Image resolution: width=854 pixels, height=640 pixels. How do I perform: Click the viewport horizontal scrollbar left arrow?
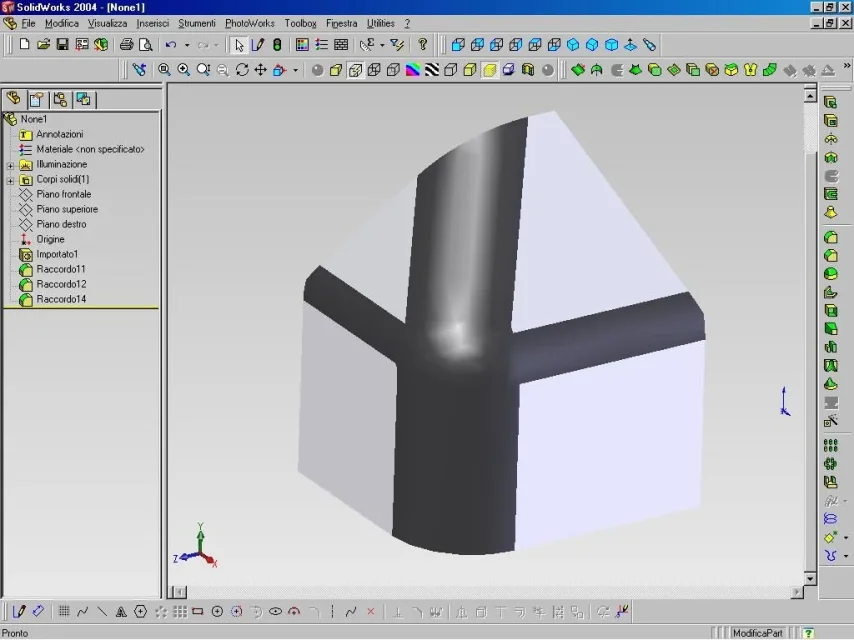point(179,592)
